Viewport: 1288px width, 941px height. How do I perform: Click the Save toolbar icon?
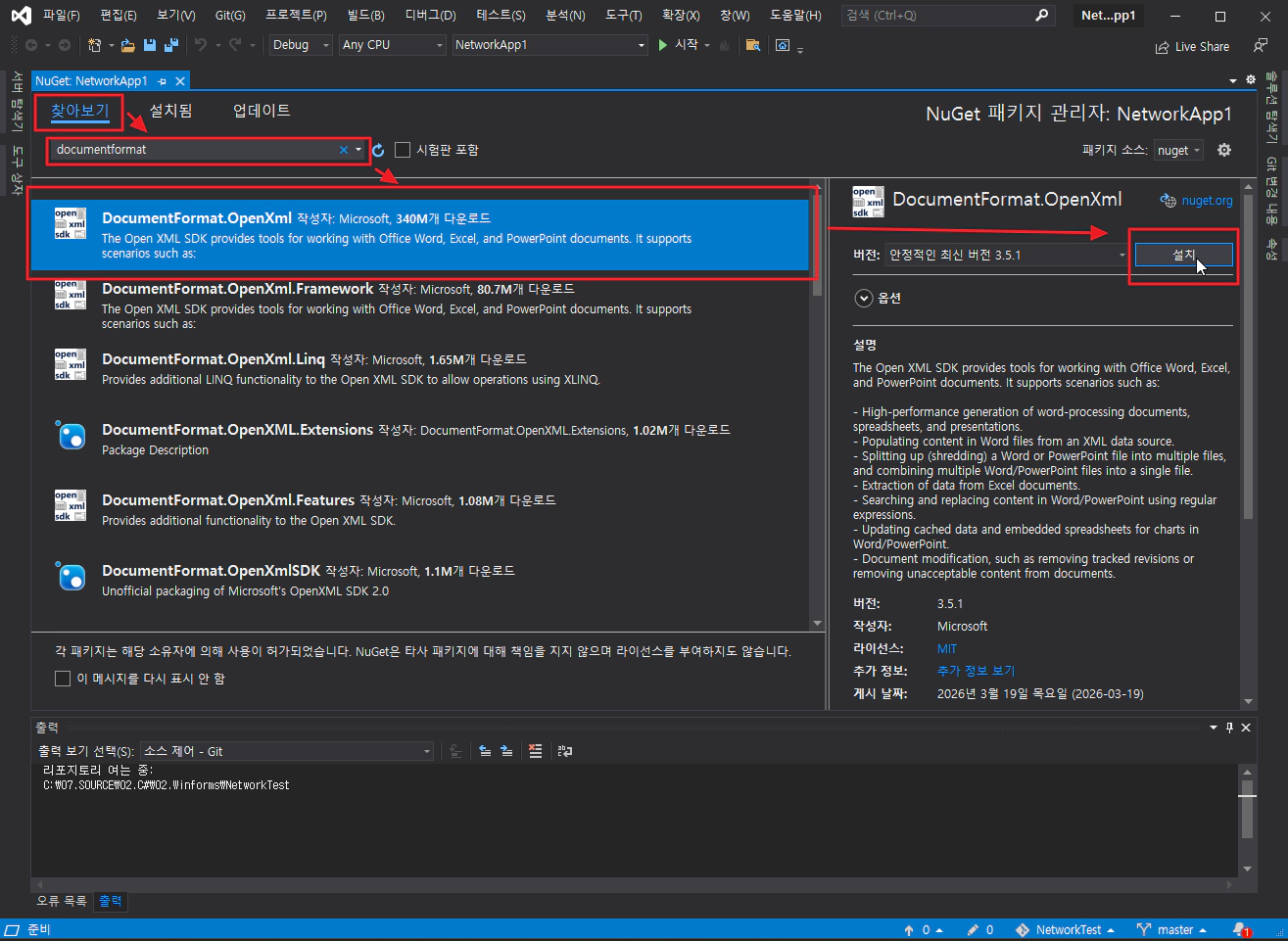click(150, 45)
